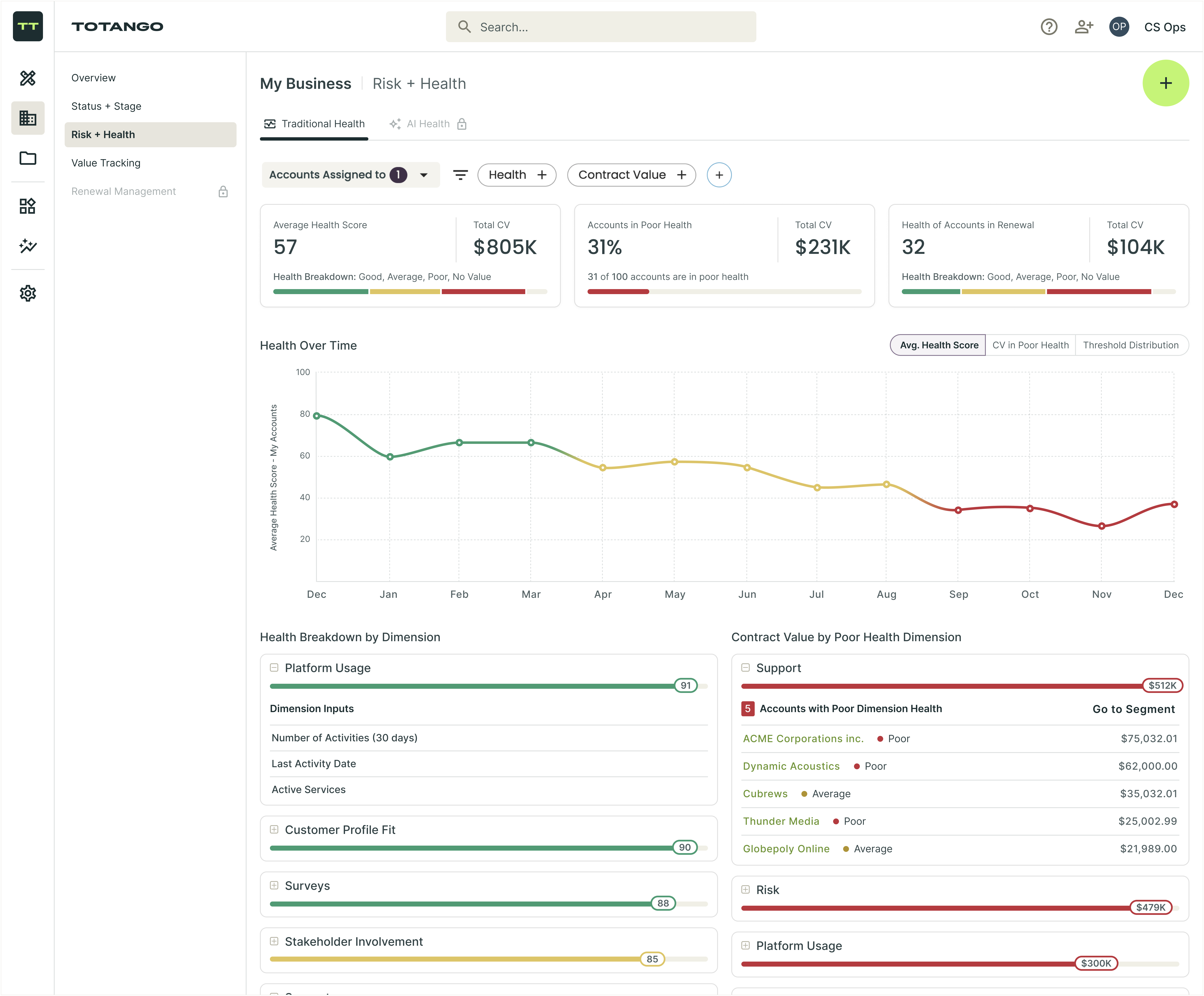Click the AI Health sparkle icon
The height and width of the screenshot is (996, 1204).
(x=395, y=124)
